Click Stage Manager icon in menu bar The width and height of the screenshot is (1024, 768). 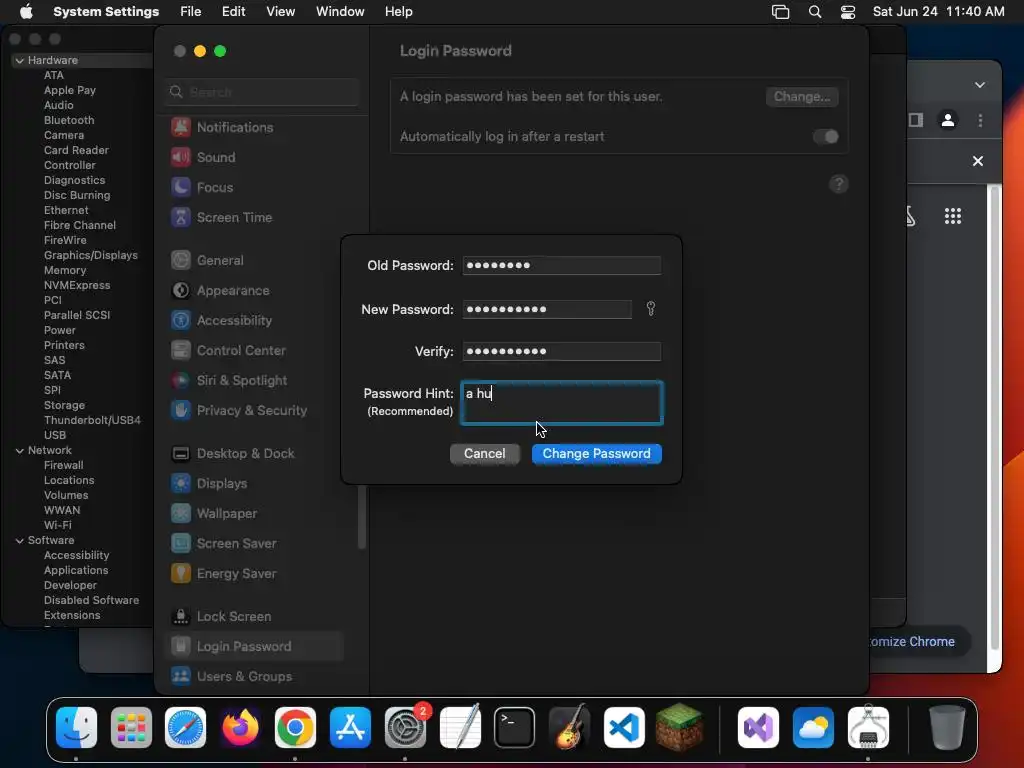click(780, 12)
